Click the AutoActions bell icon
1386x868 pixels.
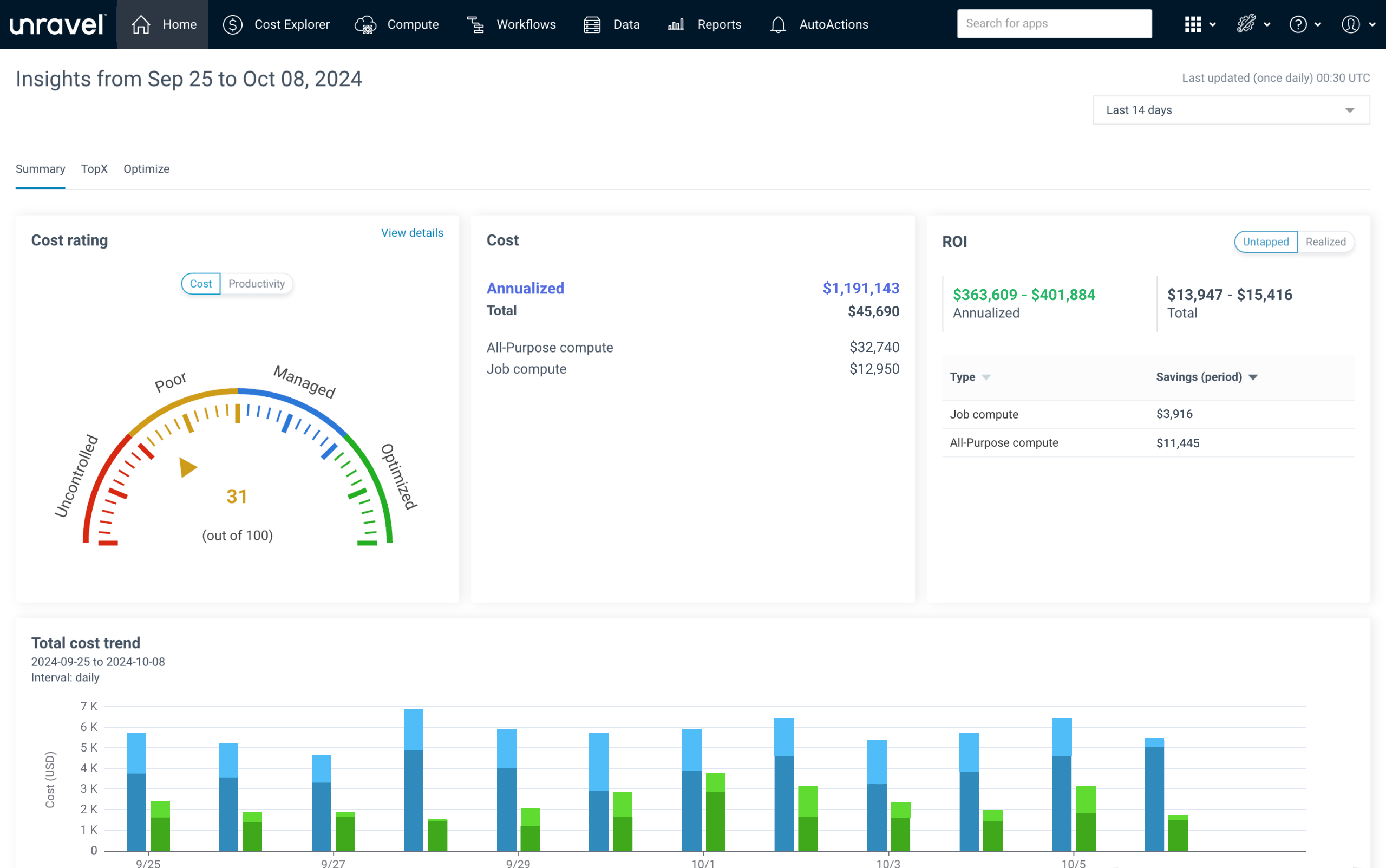pyautogui.click(x=777, y=25)
